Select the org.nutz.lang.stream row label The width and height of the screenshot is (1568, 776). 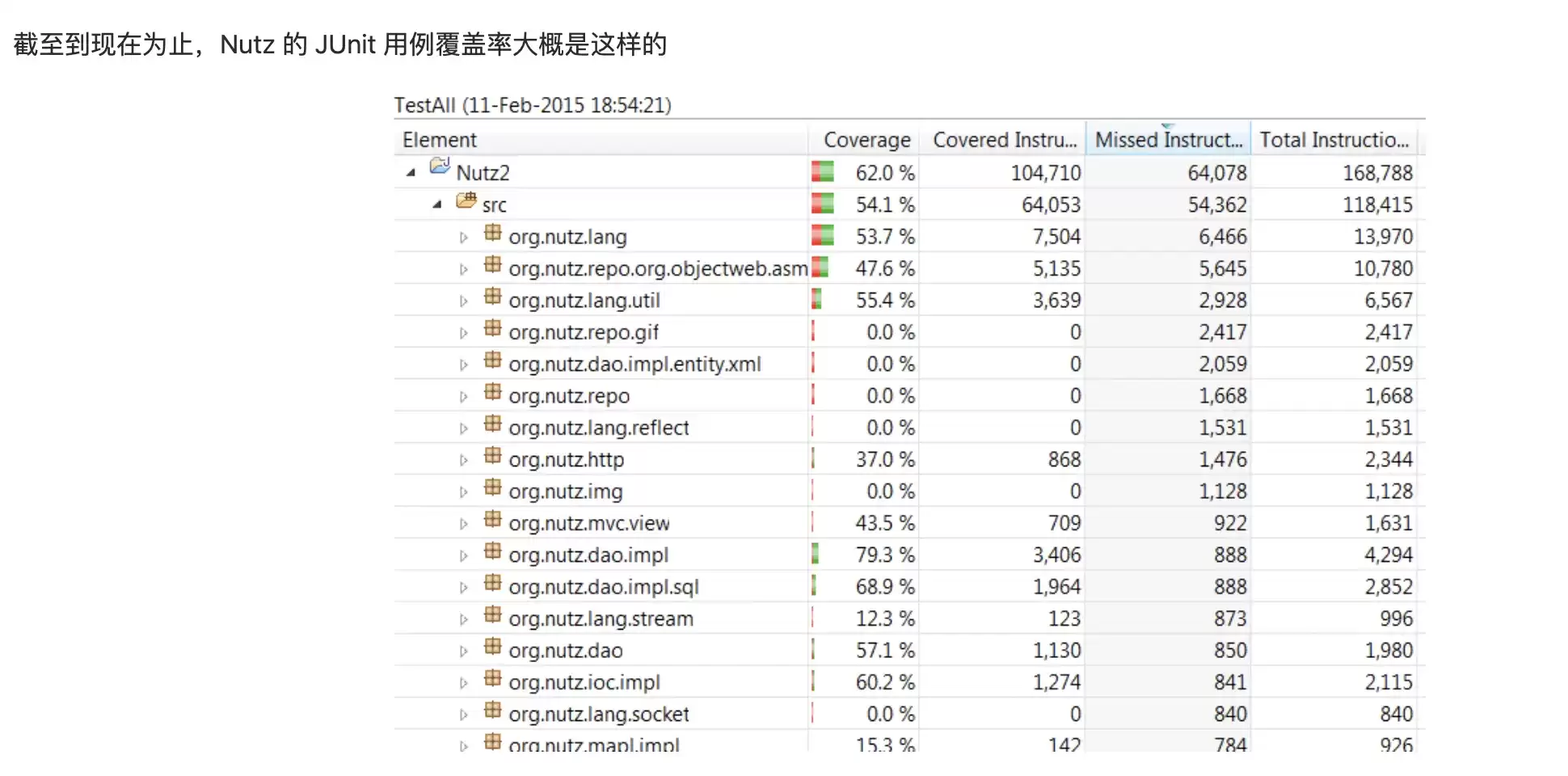(601, 618)
